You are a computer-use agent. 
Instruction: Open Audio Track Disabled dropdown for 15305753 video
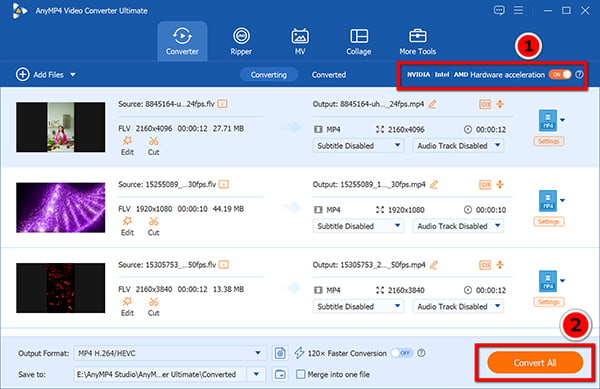coord(458,306)
